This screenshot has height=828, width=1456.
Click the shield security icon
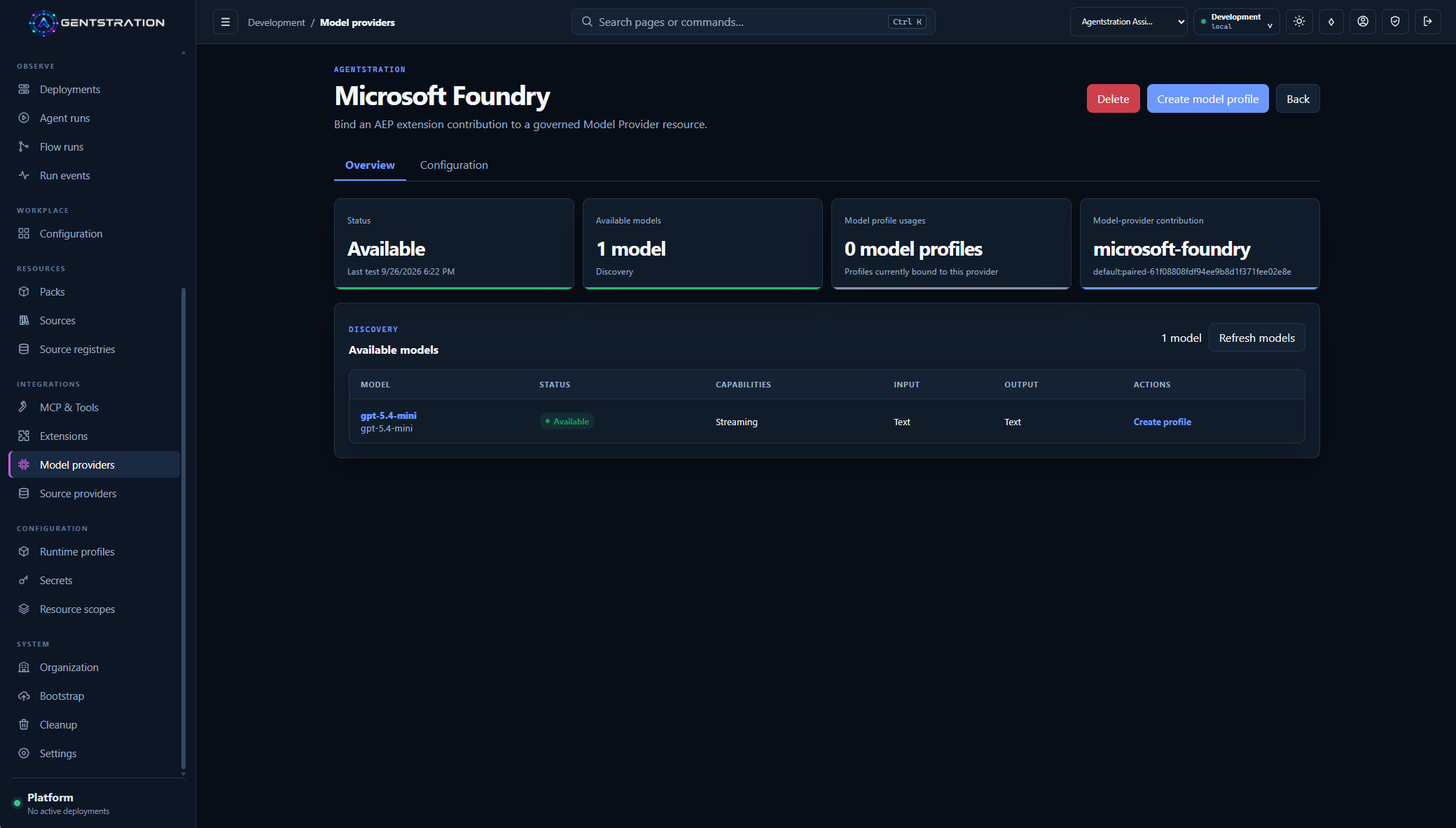(x=1395, y=22)
